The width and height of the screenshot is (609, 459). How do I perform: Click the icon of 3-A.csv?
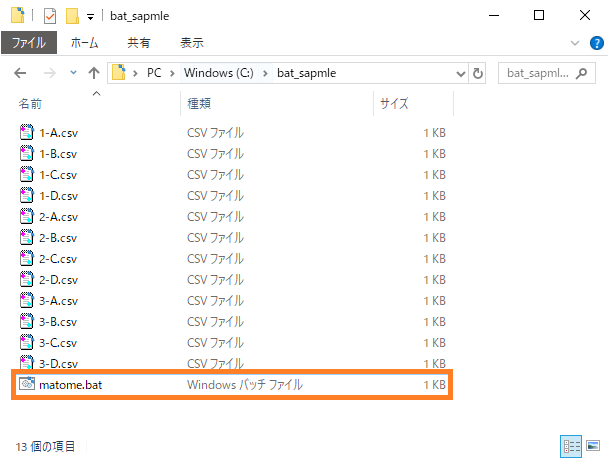(26, 300)
